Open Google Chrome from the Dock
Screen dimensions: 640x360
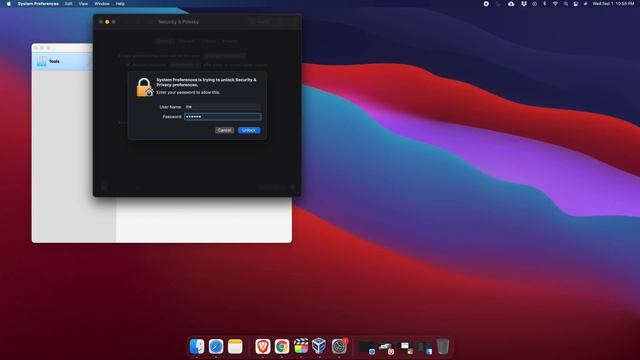282,347
